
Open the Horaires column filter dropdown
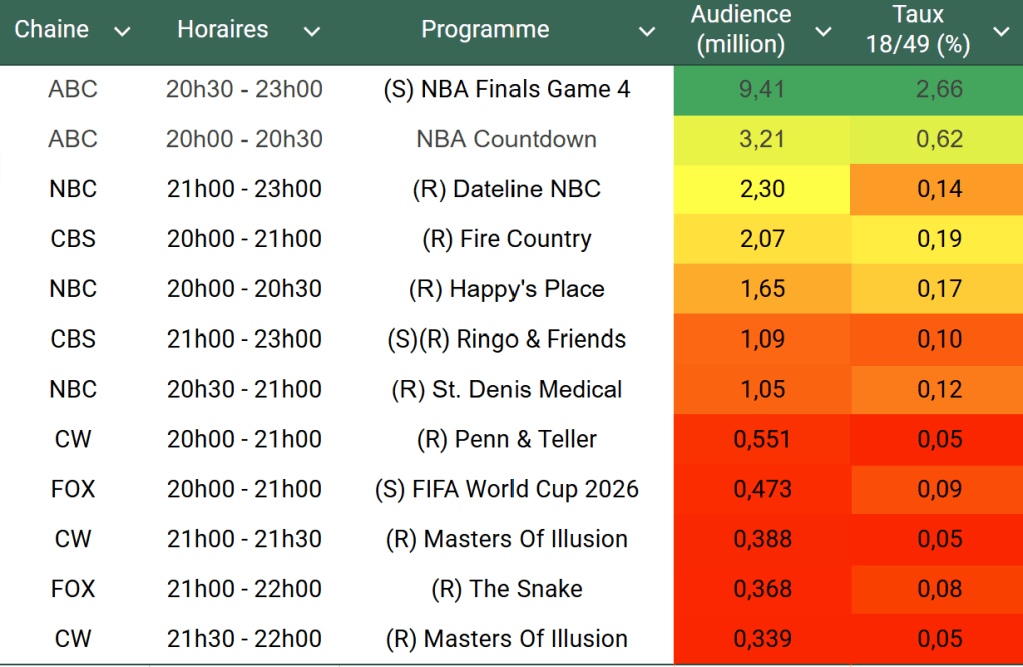click(312, 32)
